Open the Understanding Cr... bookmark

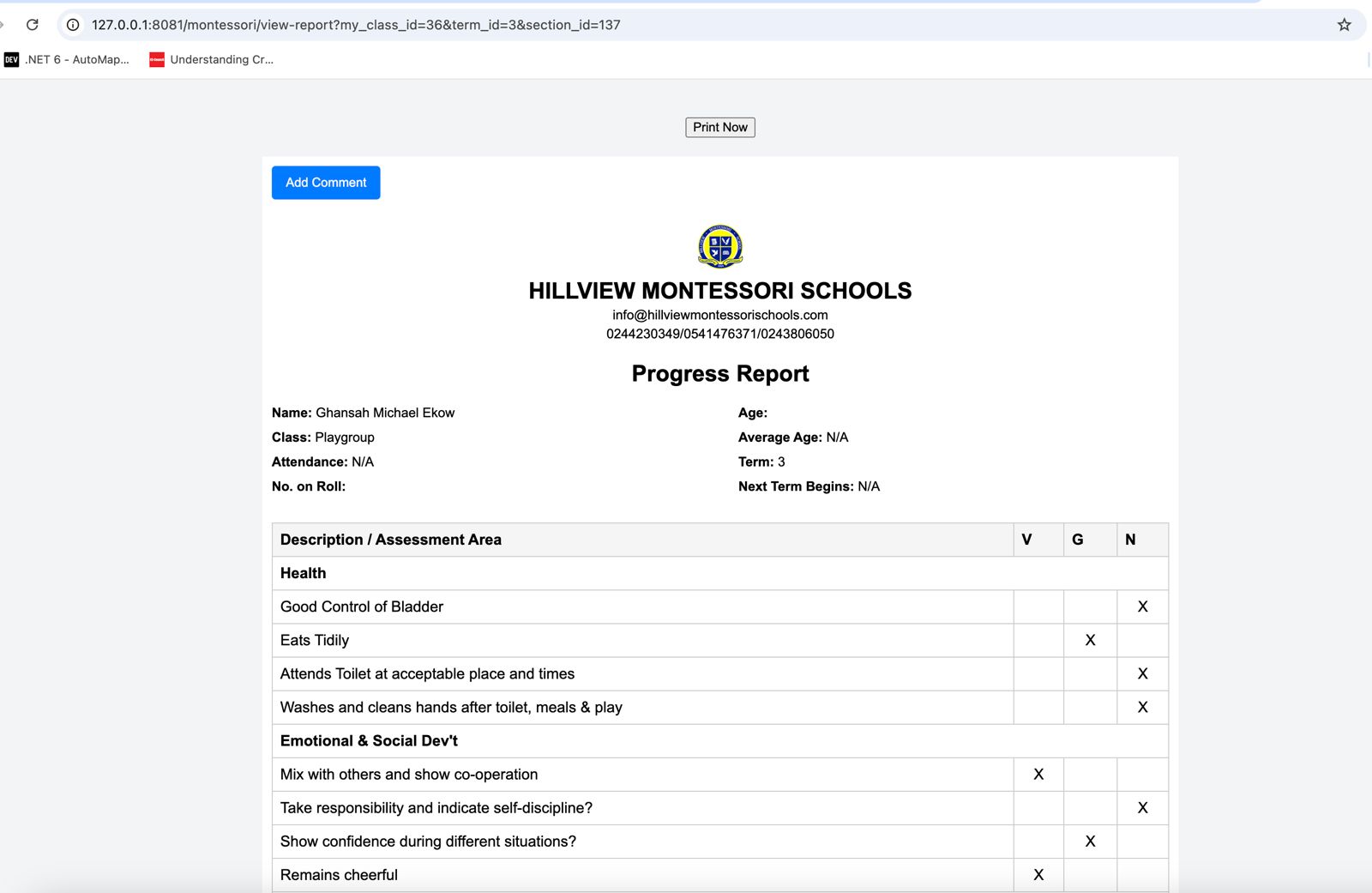pos(211,59)
